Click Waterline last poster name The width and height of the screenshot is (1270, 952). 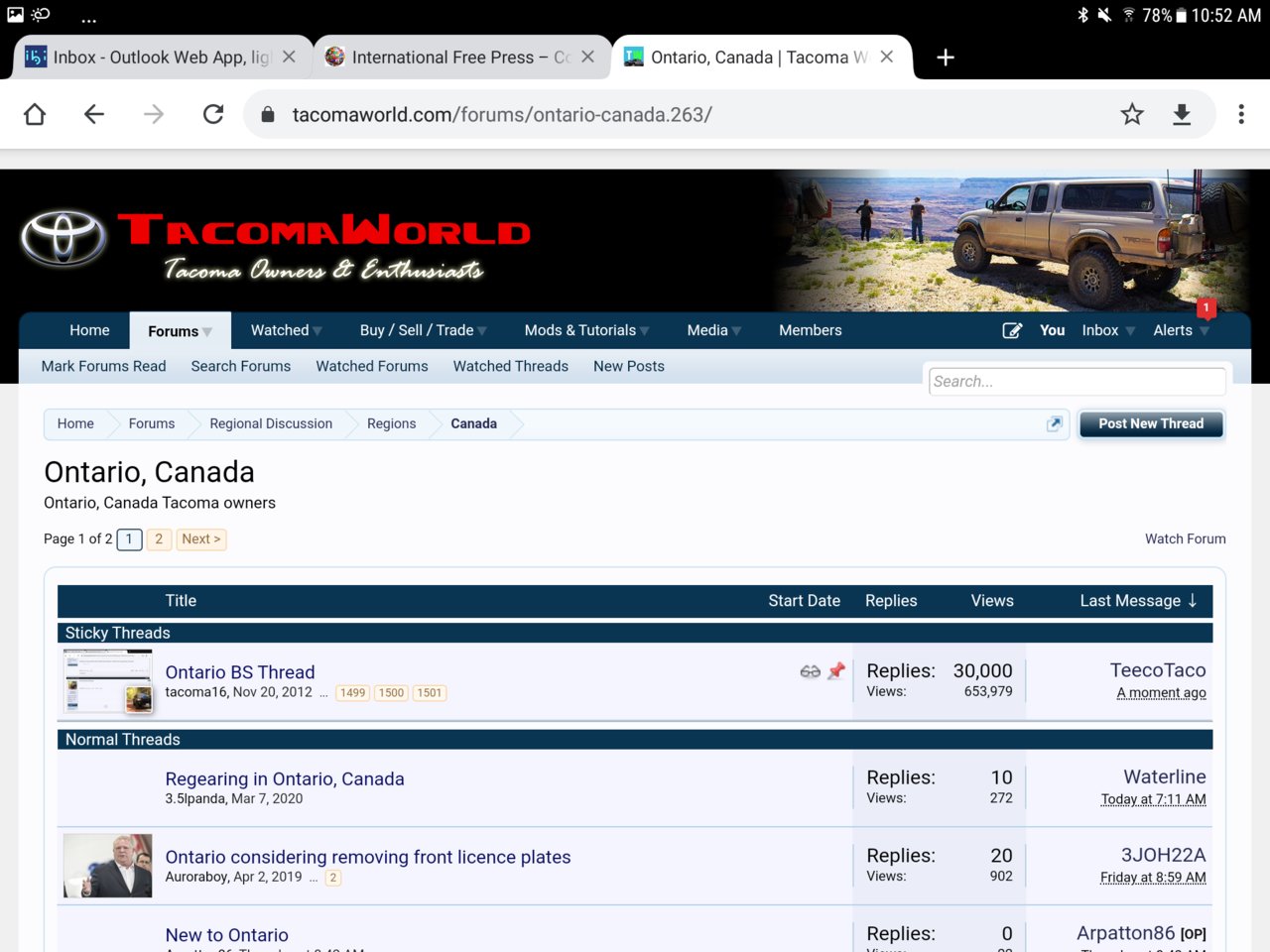[x=1165, y=776]
